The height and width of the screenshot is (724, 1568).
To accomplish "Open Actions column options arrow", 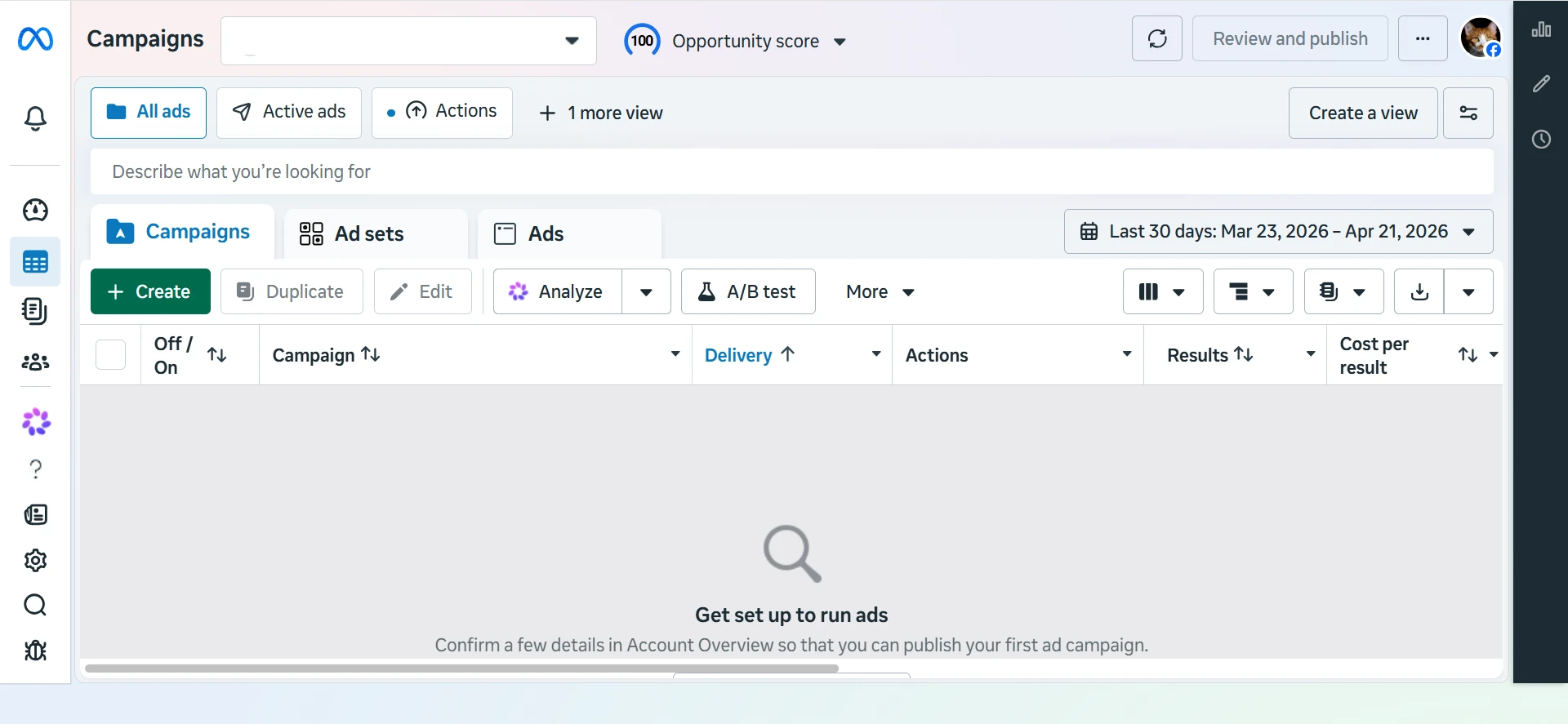I will [1127, 354].
